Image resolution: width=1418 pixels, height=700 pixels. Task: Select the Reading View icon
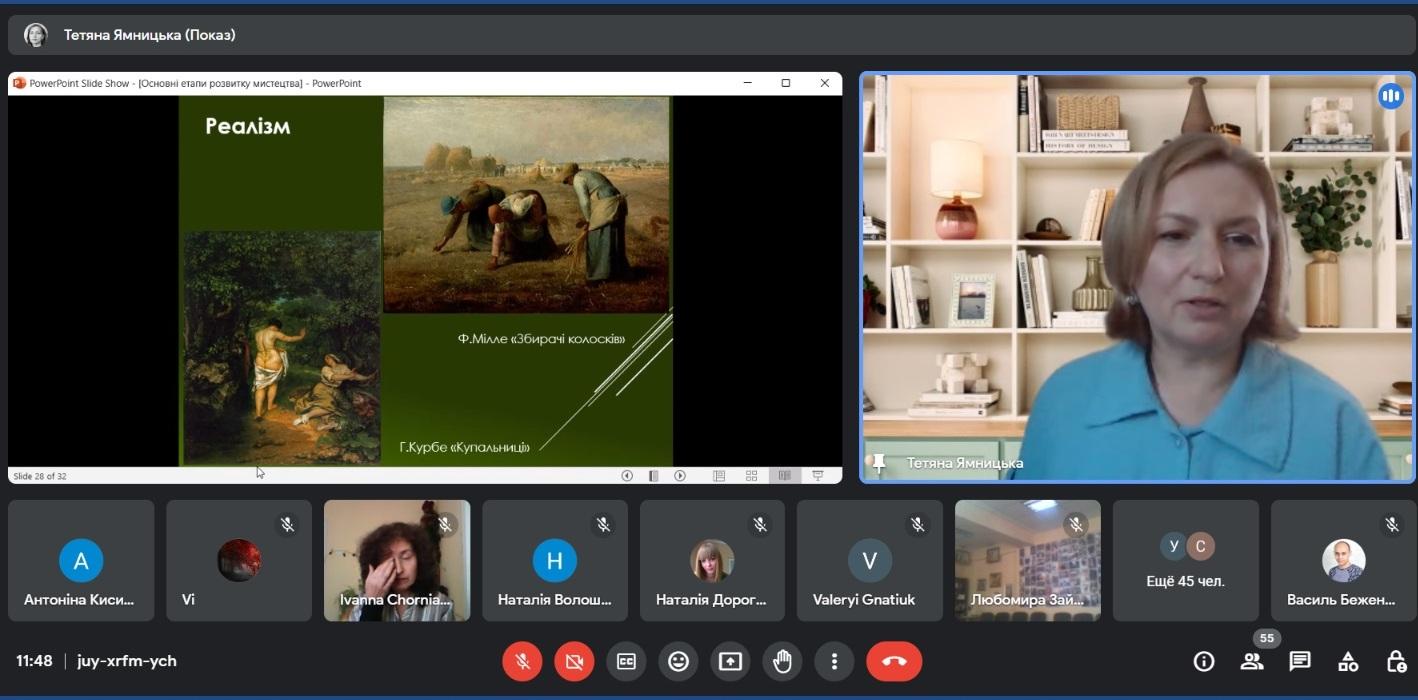tap(785, 476)
